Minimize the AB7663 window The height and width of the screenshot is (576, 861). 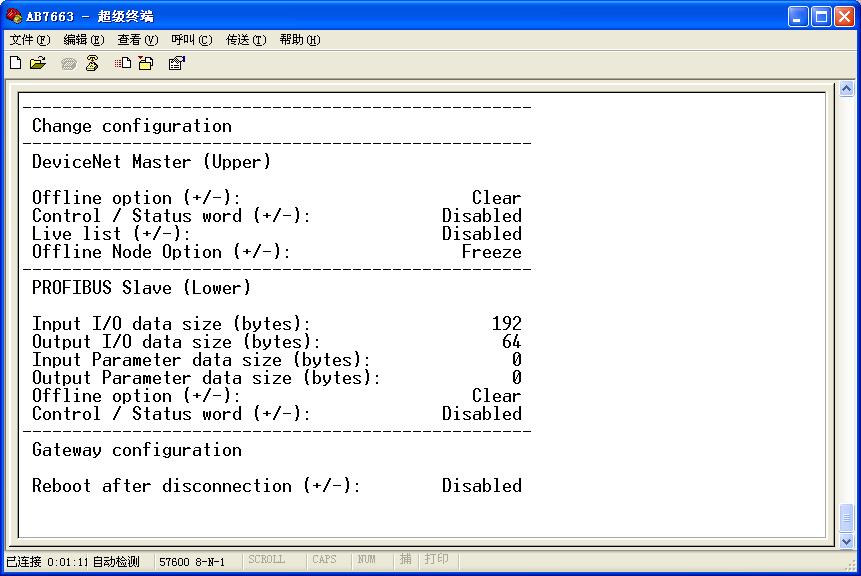[x=798, y=16]
